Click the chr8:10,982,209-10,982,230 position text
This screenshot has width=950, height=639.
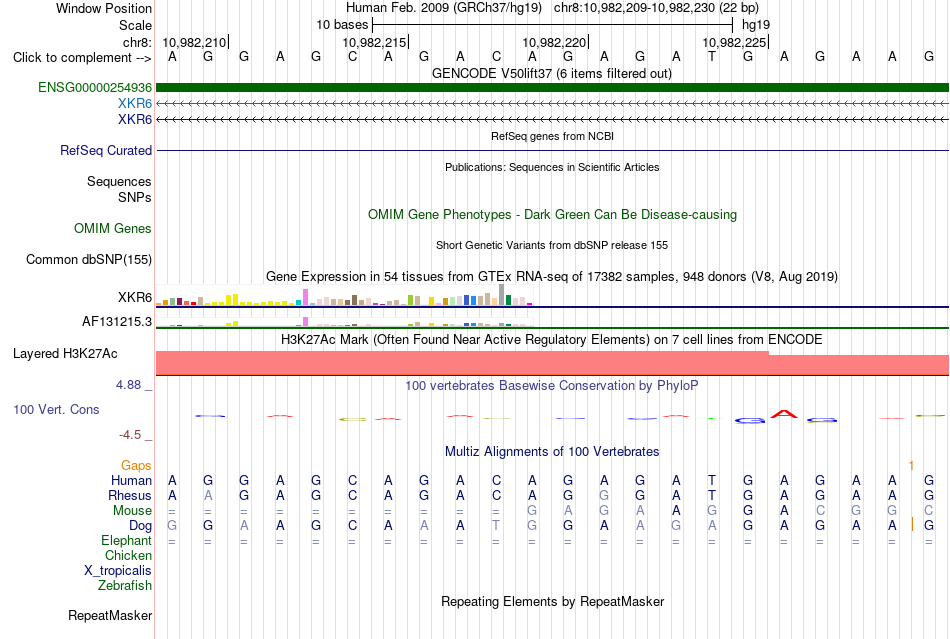[x=656, y=8]
